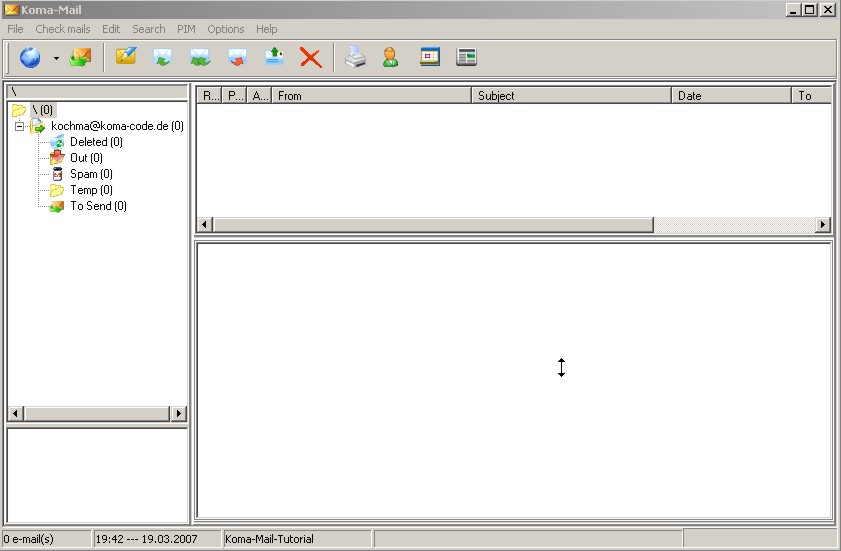
Task: Sort by the P... column header
Action: [235, 95]
